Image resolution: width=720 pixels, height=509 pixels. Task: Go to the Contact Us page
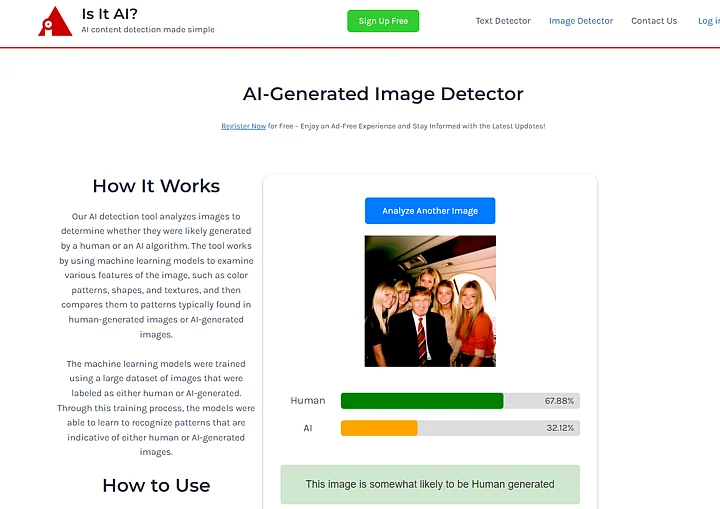(x=654, y=21)
